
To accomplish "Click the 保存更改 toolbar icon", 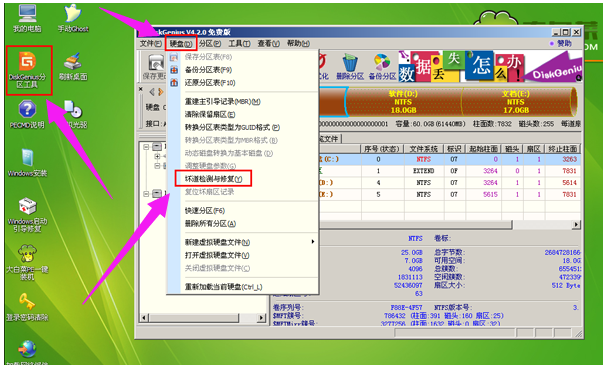I will [155, 66].
